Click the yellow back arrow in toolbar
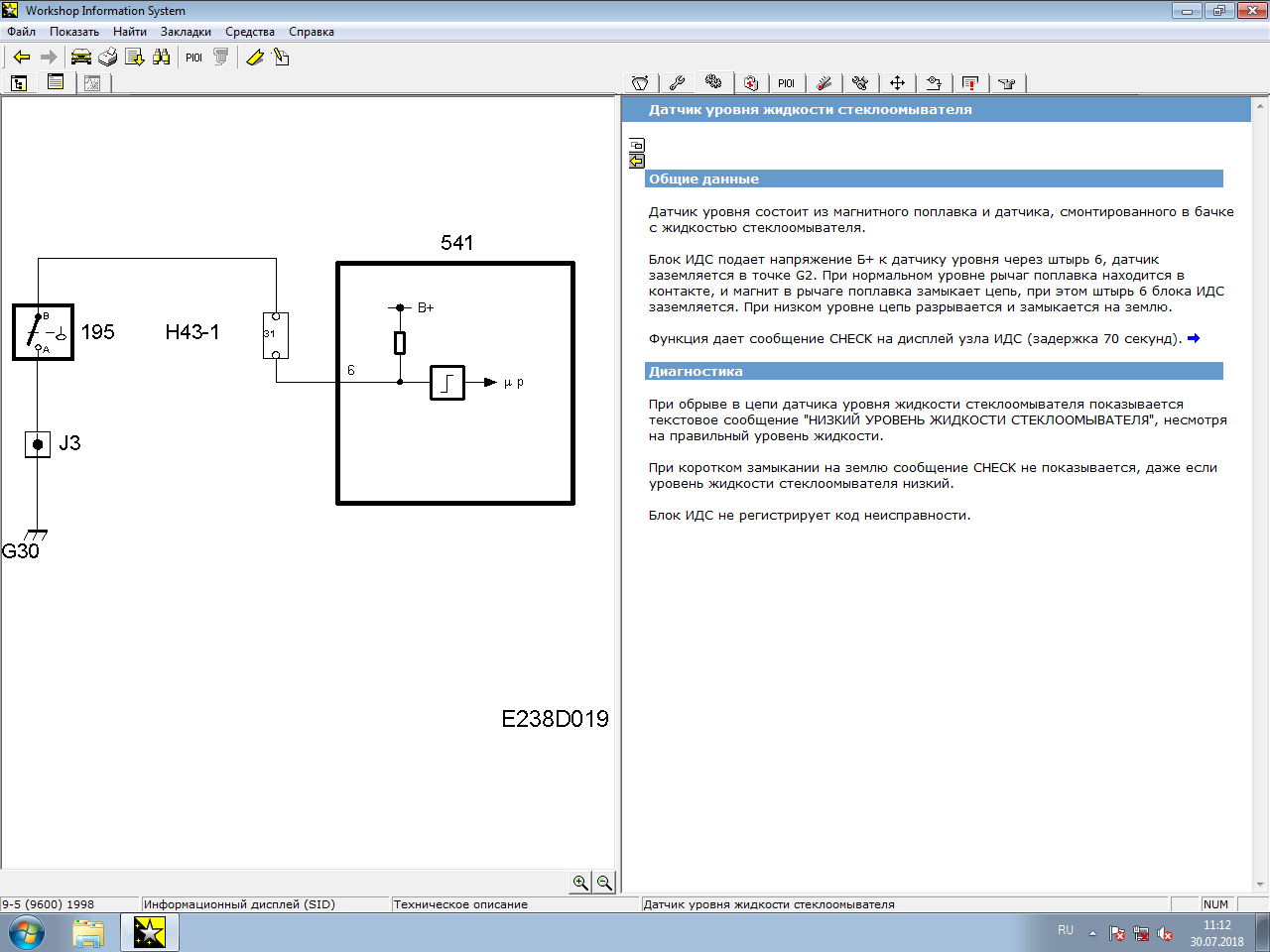 (22, 58)
